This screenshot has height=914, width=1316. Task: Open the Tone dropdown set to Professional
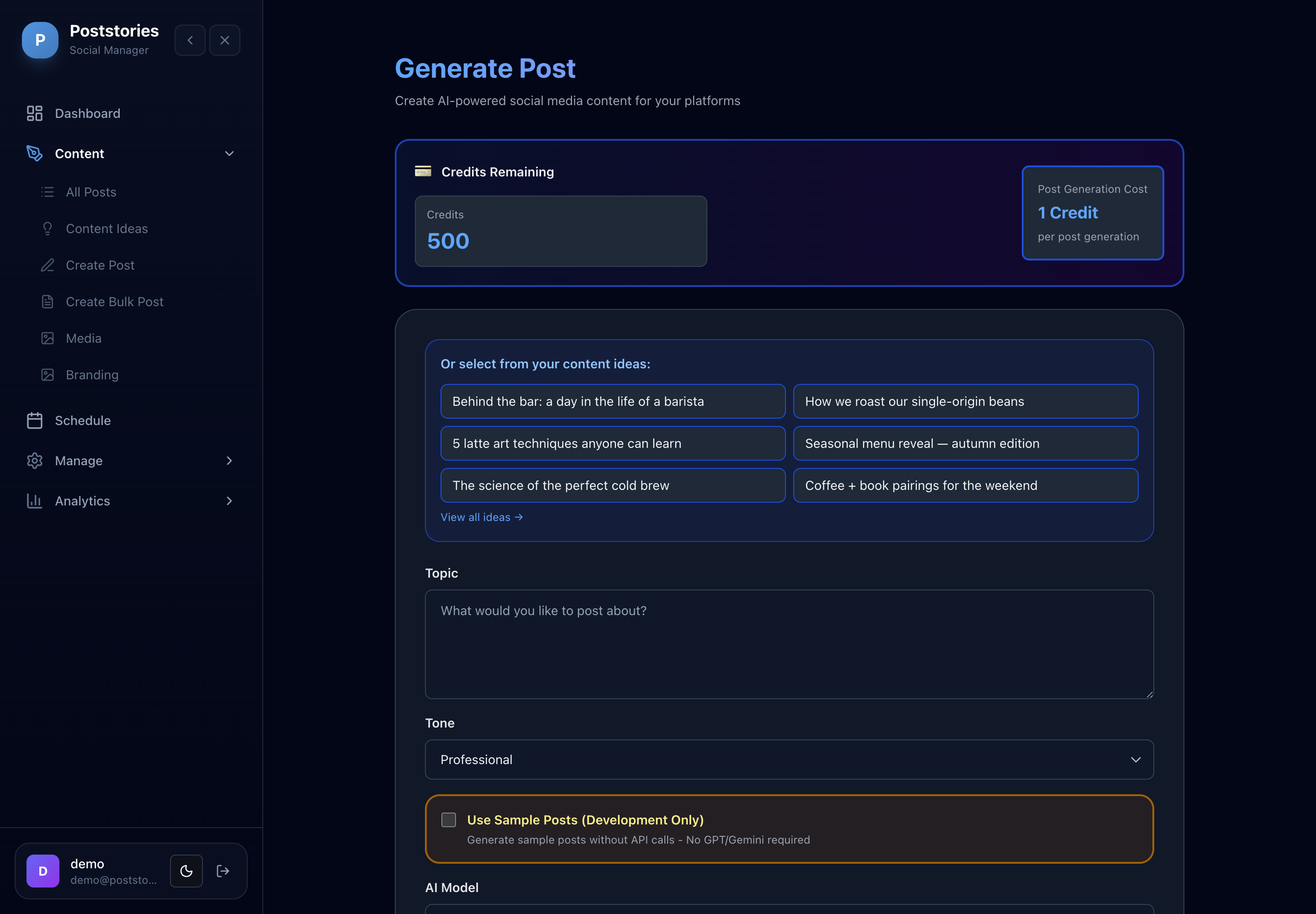pos(789,760)
